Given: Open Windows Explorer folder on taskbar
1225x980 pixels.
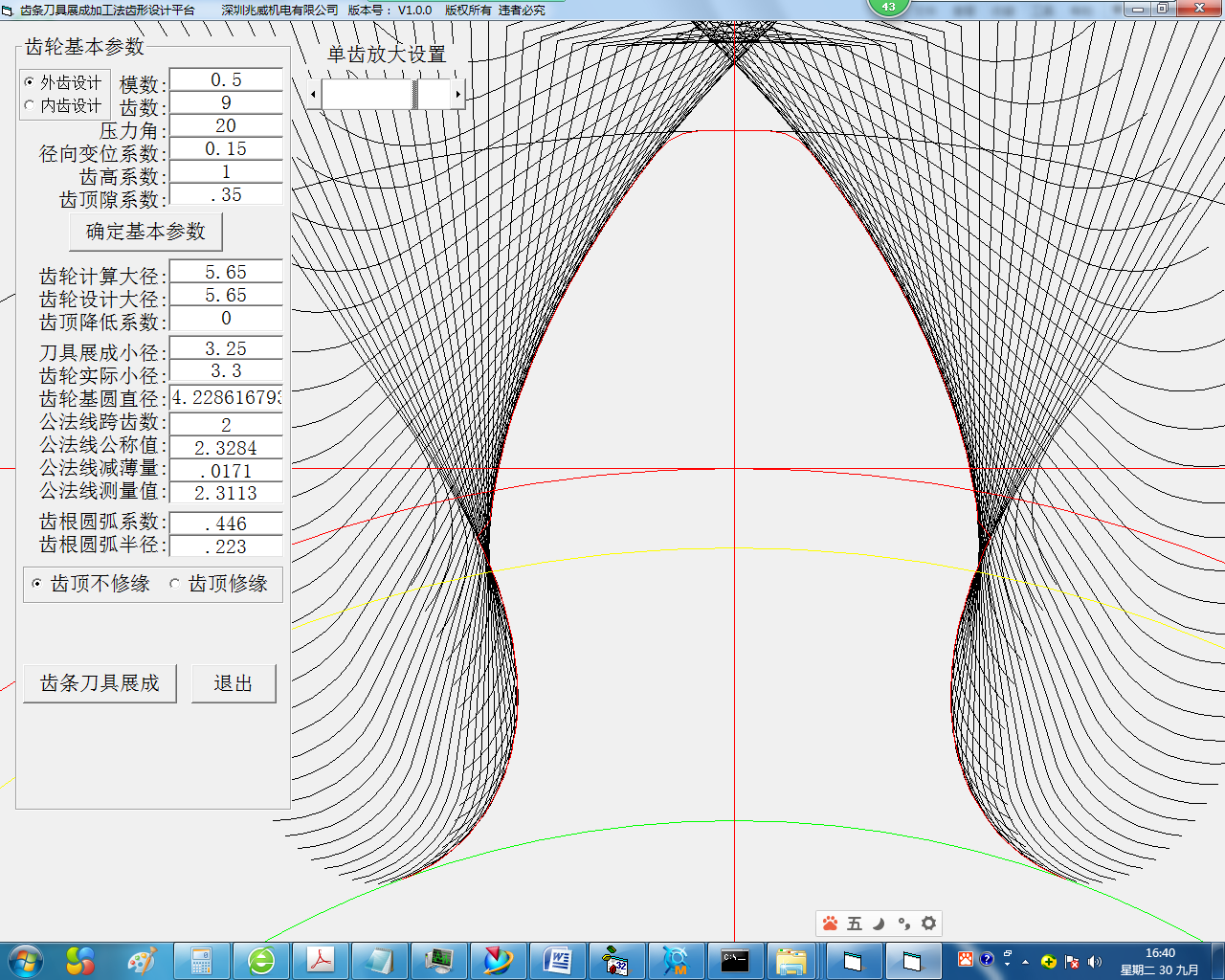Looking at the screenshot, I should point(791,961).
